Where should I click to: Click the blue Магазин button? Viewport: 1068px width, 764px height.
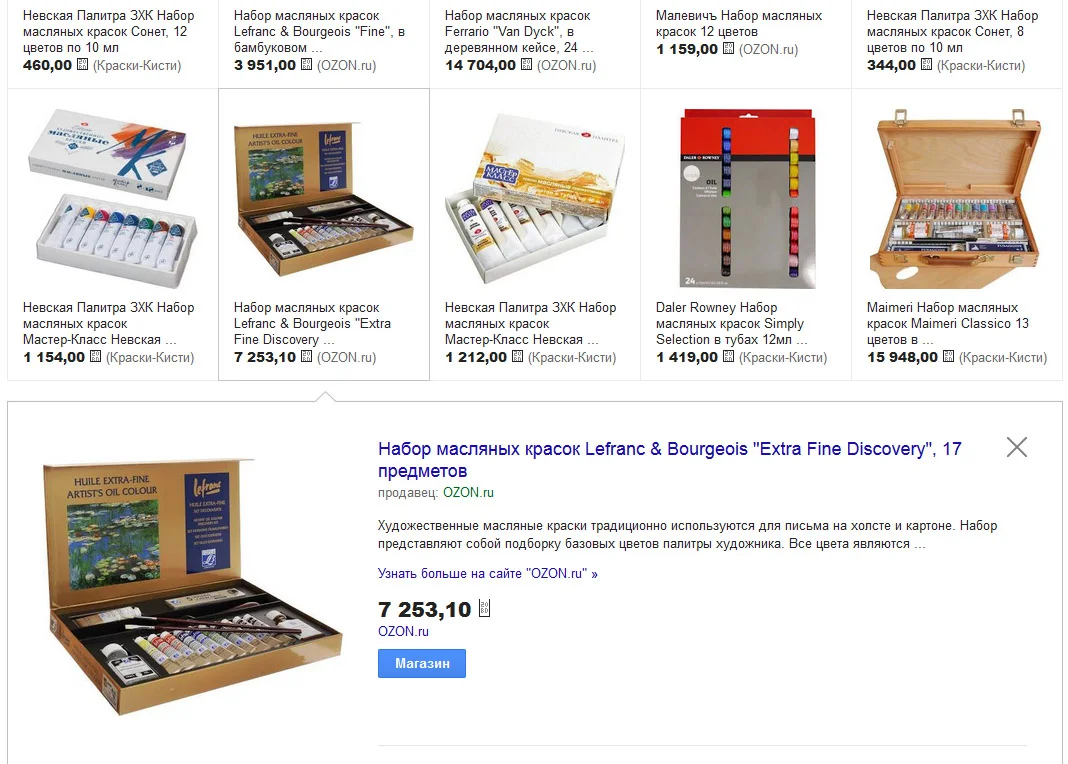(x=422, y=663)
